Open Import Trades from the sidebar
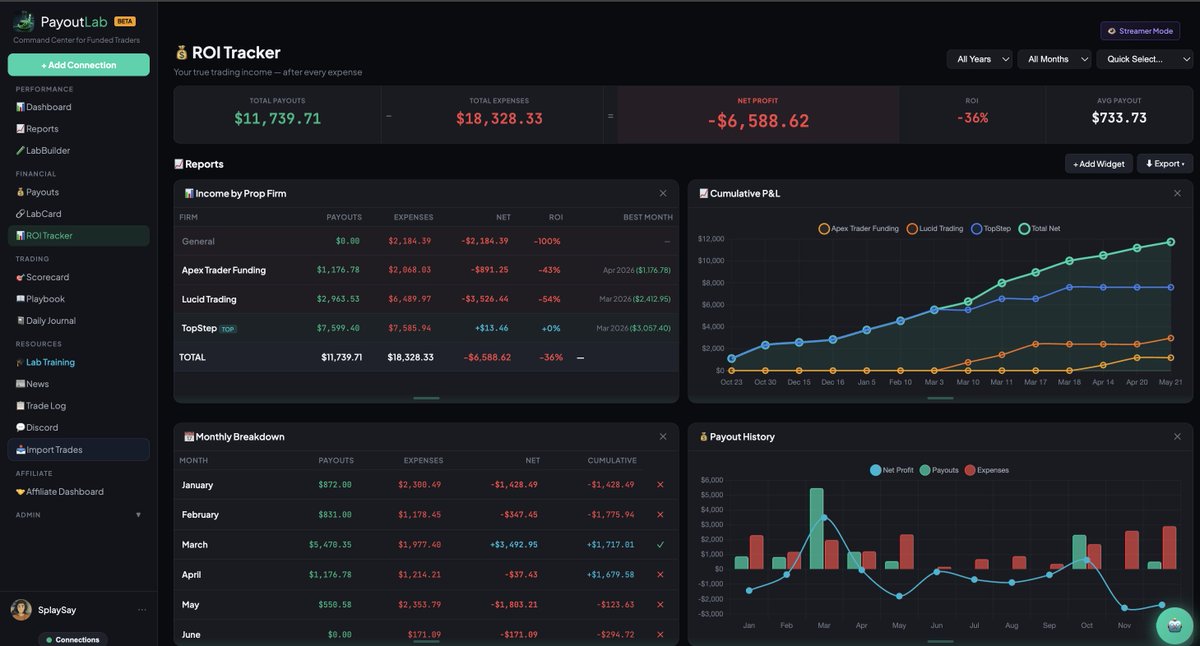This screenshot has height=646, width=1200. click(78, 450)
